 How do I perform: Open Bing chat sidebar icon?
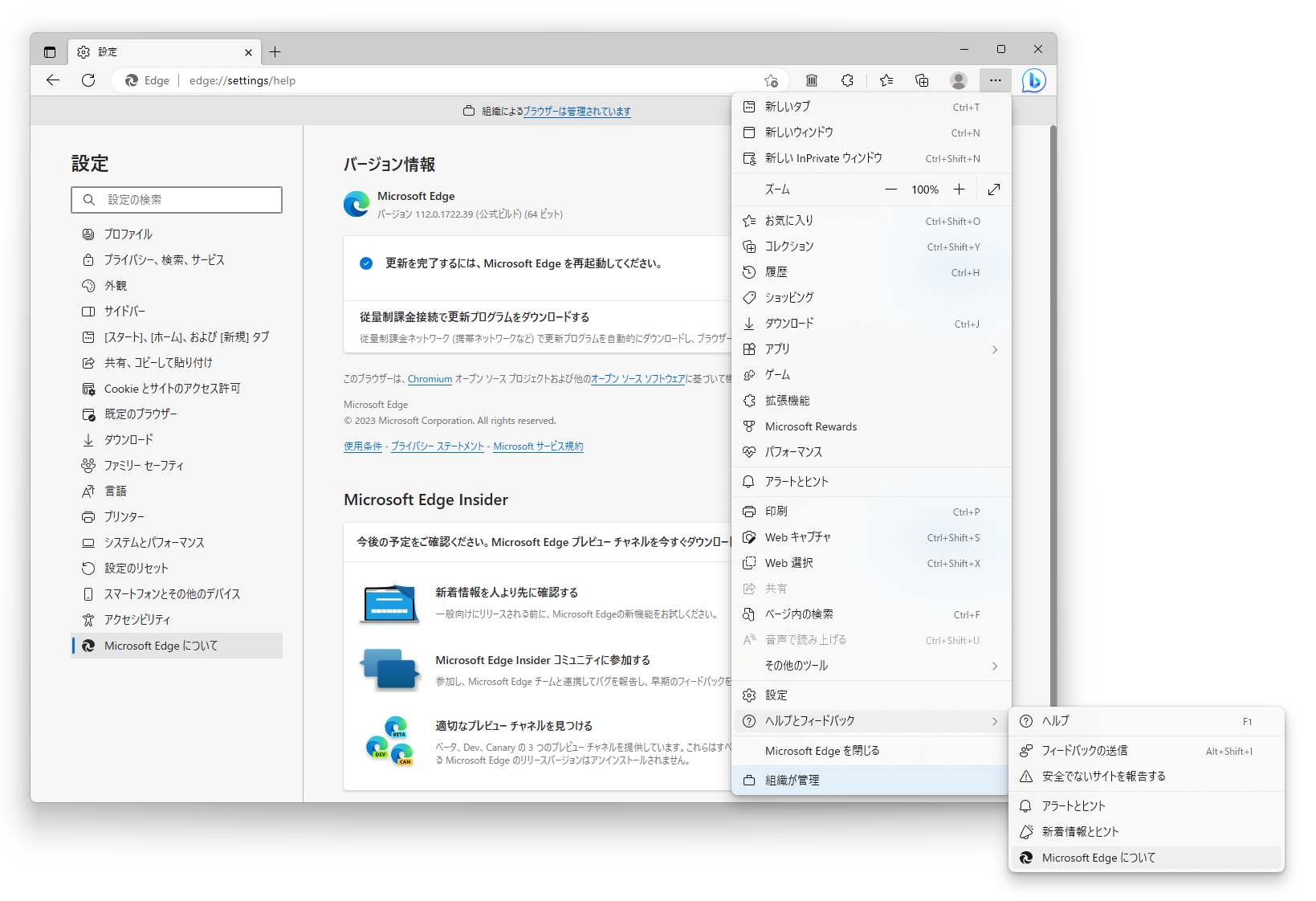[x=1034, y=80]
